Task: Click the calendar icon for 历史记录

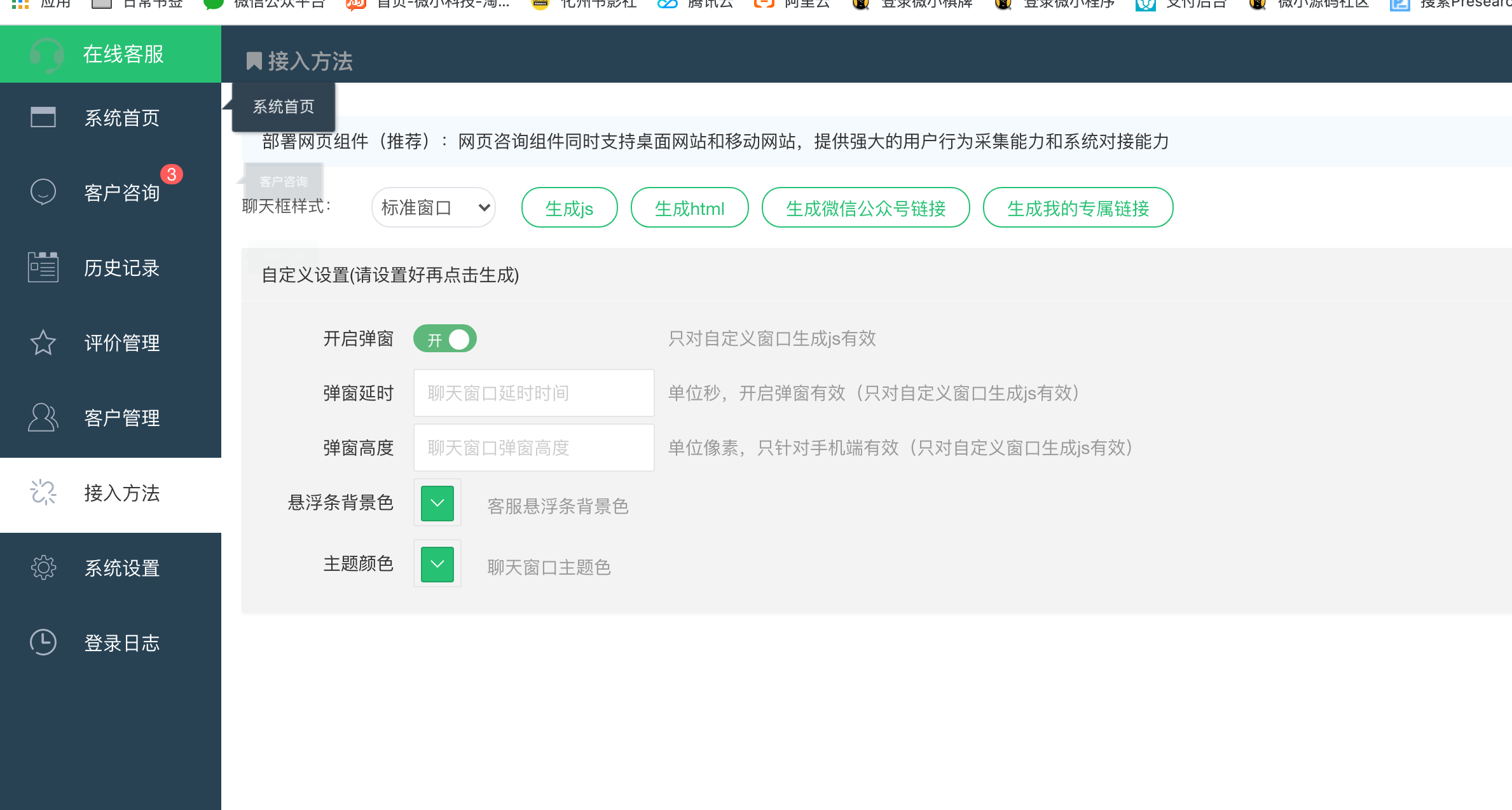Action: (43, 267)
